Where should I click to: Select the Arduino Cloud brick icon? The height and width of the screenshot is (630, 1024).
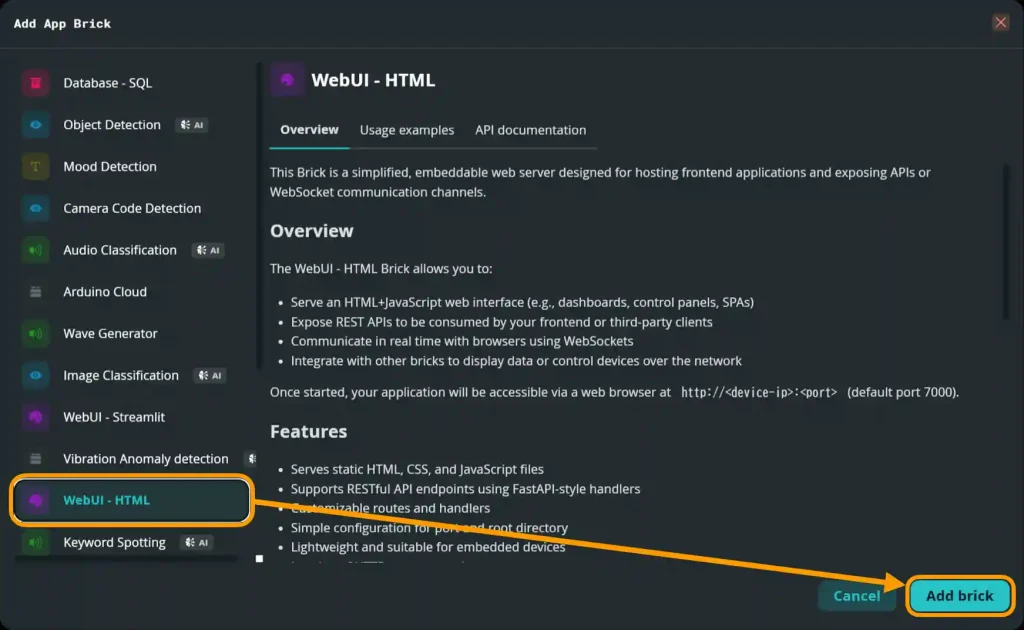click(36, 292)
